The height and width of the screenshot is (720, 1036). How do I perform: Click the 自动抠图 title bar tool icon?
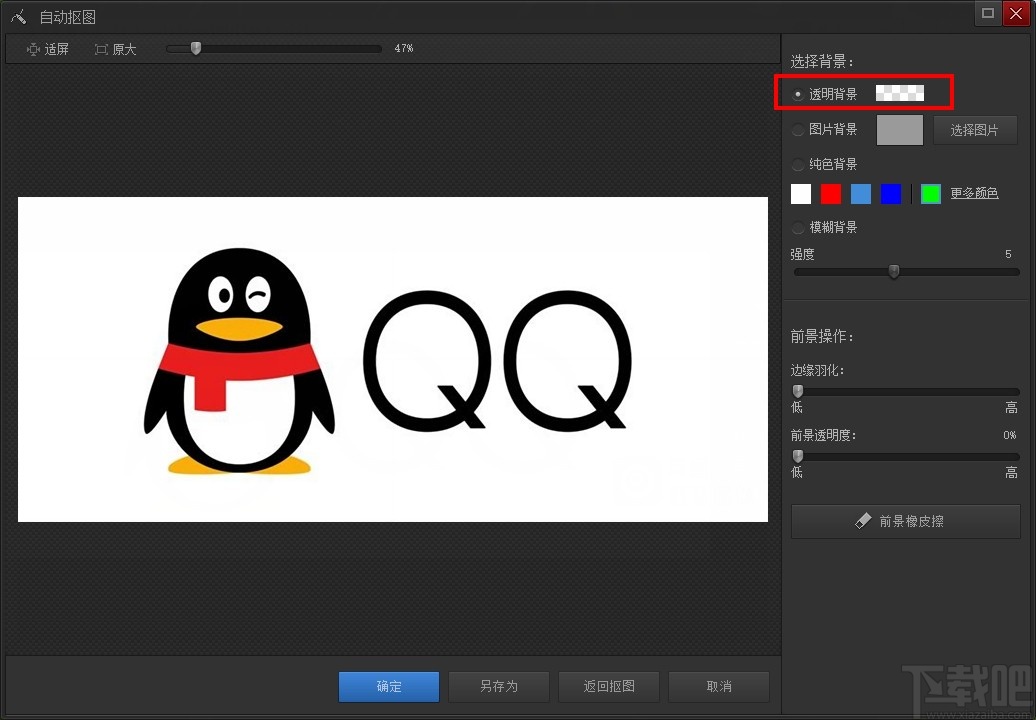pyautogui.click(x=18, y=17)
